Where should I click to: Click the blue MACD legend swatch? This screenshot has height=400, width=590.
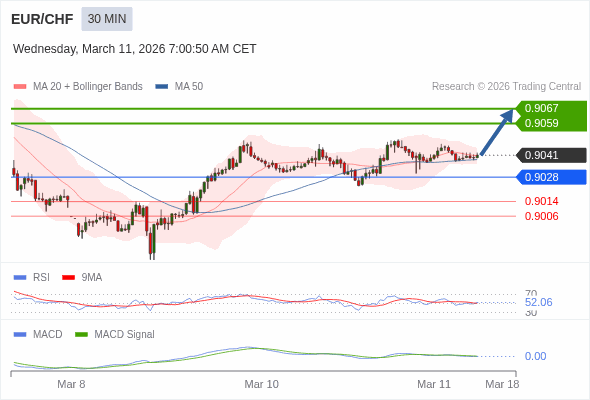(20, 335)
